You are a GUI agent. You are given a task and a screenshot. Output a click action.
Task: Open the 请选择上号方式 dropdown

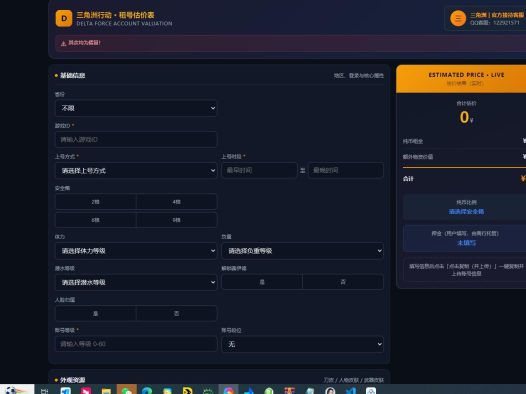pos(136,171)
